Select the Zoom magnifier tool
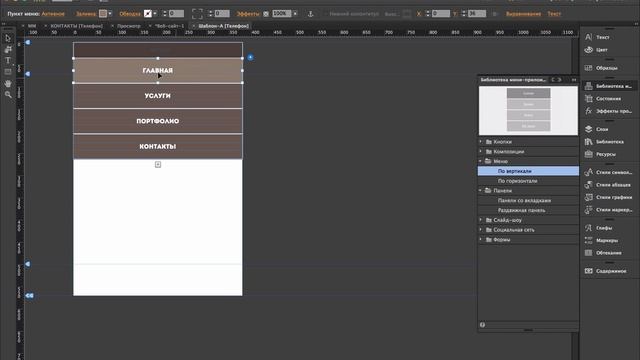Viewport: 640px width, 360px height. [x=8, y=94]
